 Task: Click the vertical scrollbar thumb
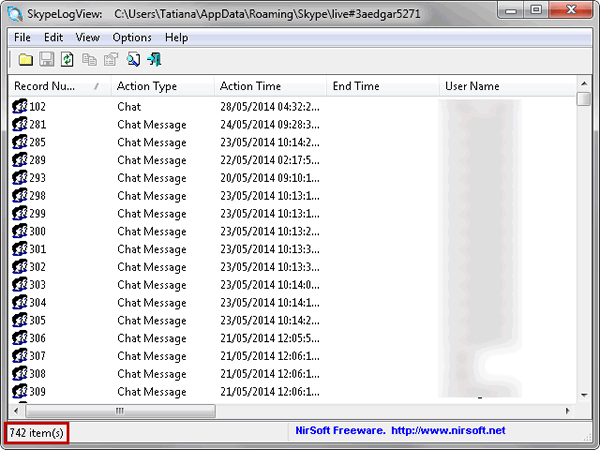click(x=584, y=99)
